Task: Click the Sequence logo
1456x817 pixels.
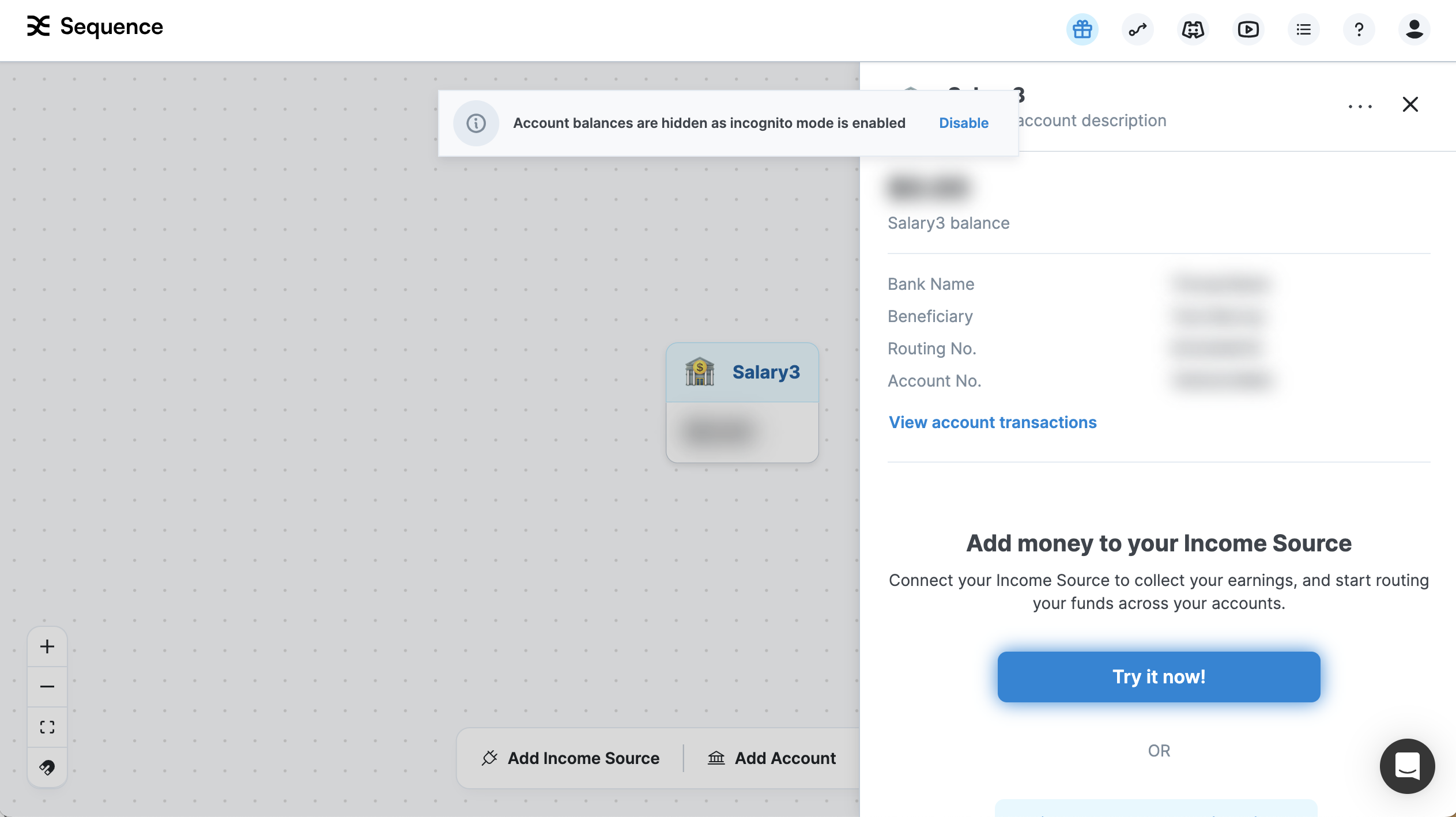Action: 95,27
